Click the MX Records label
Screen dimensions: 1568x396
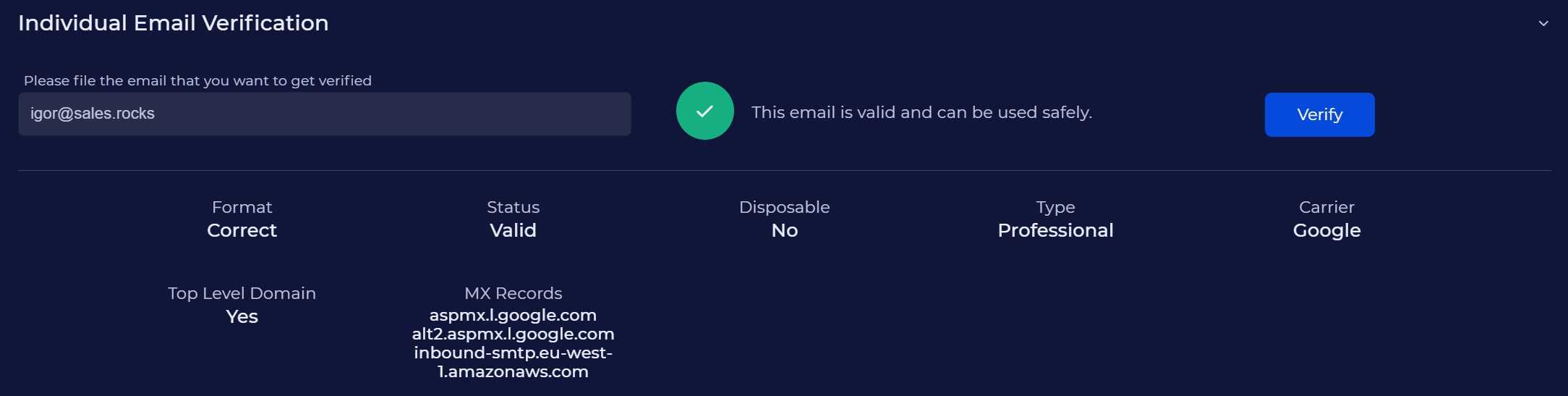click(513, 293)
